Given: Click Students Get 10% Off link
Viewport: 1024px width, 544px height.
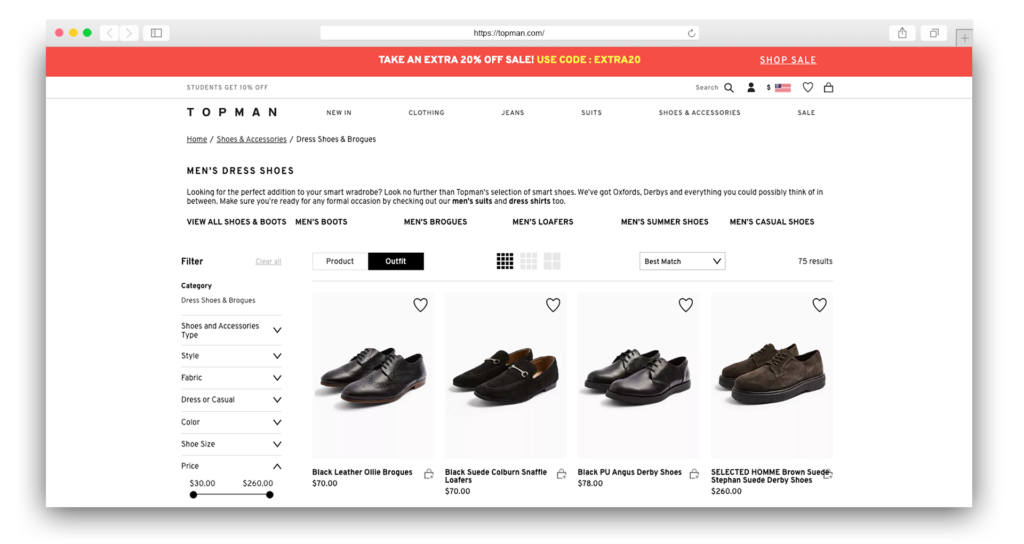Looking at the screenshot, I should tap(227, 88).
